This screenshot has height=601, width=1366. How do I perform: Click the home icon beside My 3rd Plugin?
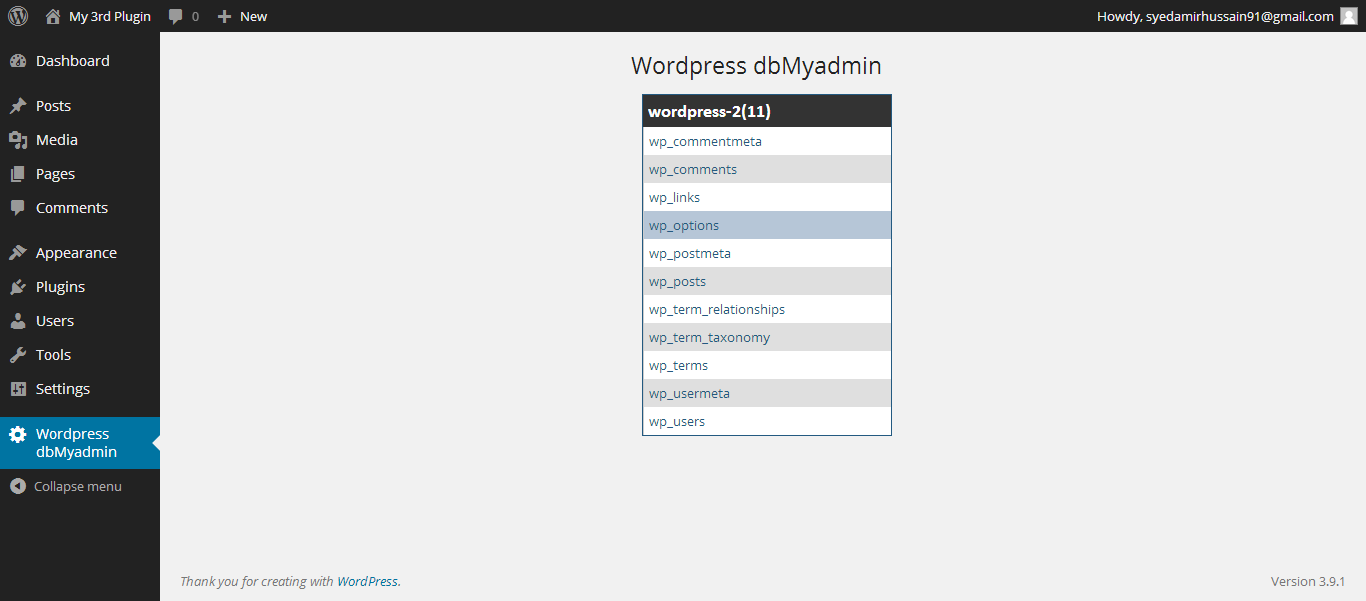pyautogui.click(x=53, y=16)
